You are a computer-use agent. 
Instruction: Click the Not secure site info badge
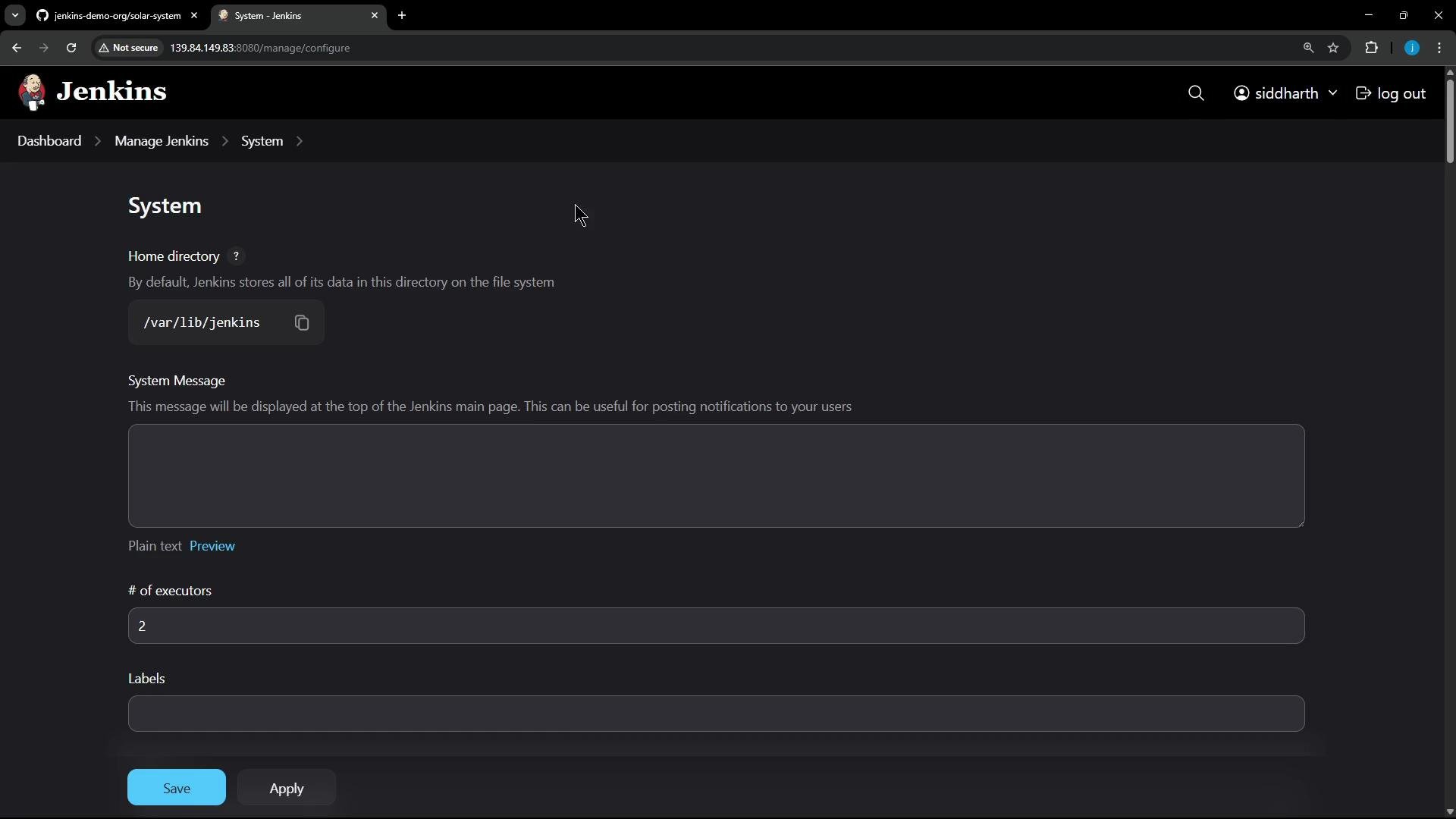click(x=129, y=48)
